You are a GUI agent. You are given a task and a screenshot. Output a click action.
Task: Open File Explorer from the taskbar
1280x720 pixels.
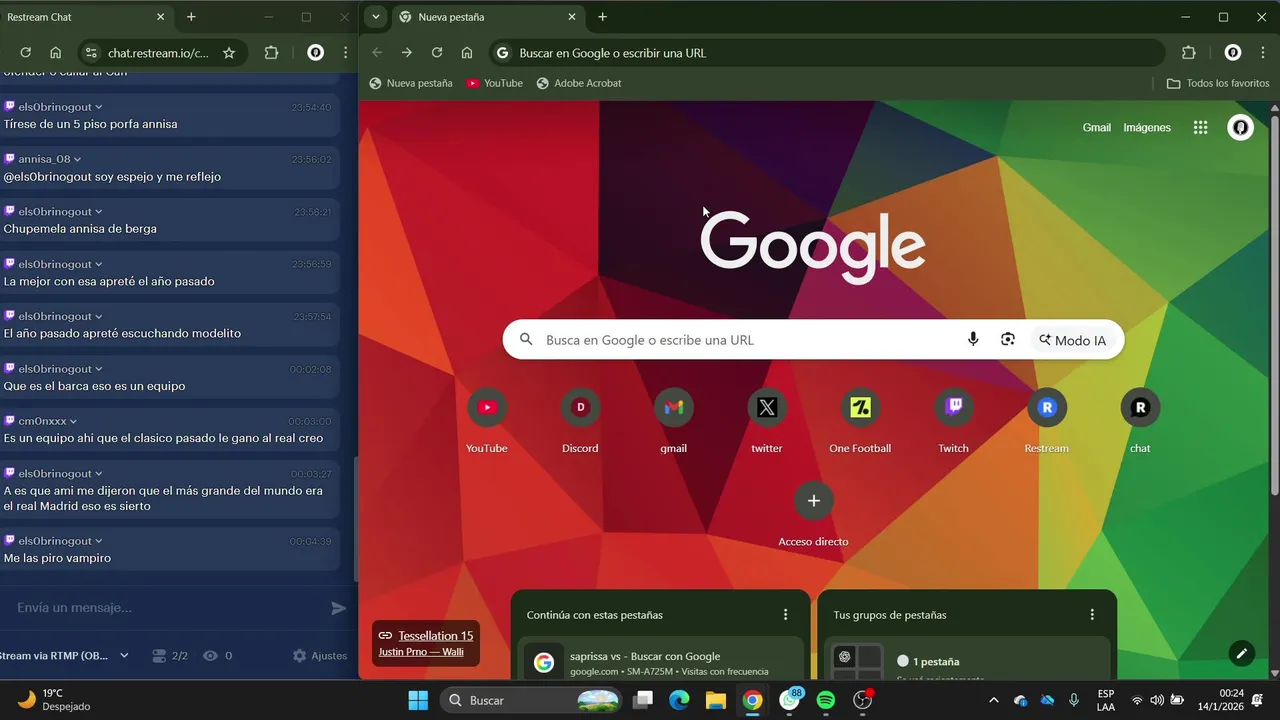(716, 700)
